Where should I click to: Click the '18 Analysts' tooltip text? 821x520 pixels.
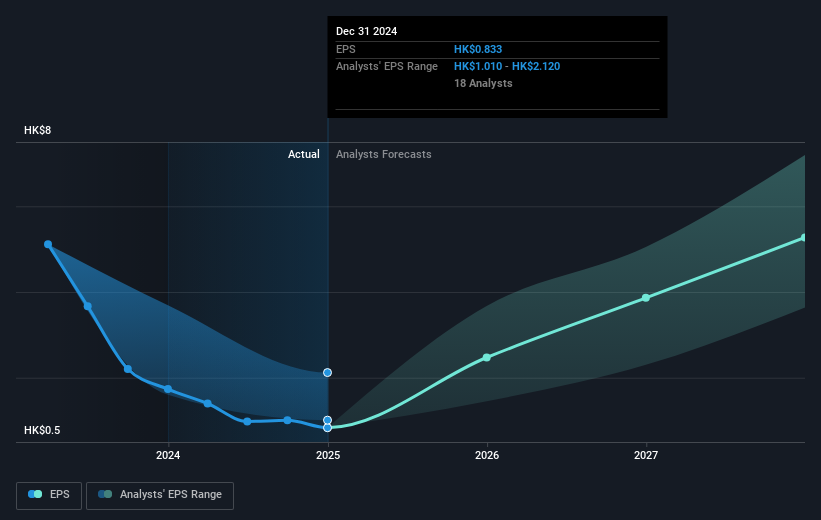point(483,83)
